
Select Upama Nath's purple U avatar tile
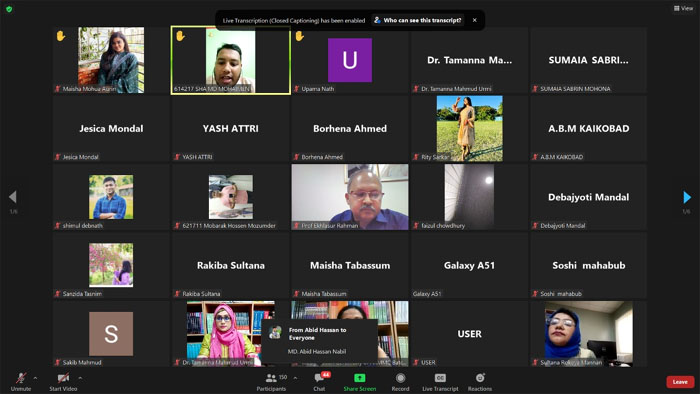[350, 60]
